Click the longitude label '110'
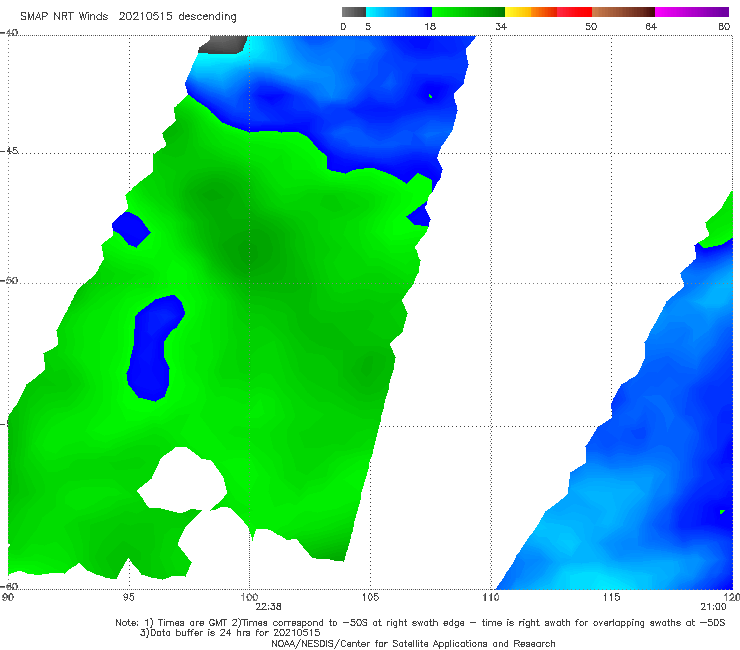This screenshot has height=650, width=740. tap(491, 597)
